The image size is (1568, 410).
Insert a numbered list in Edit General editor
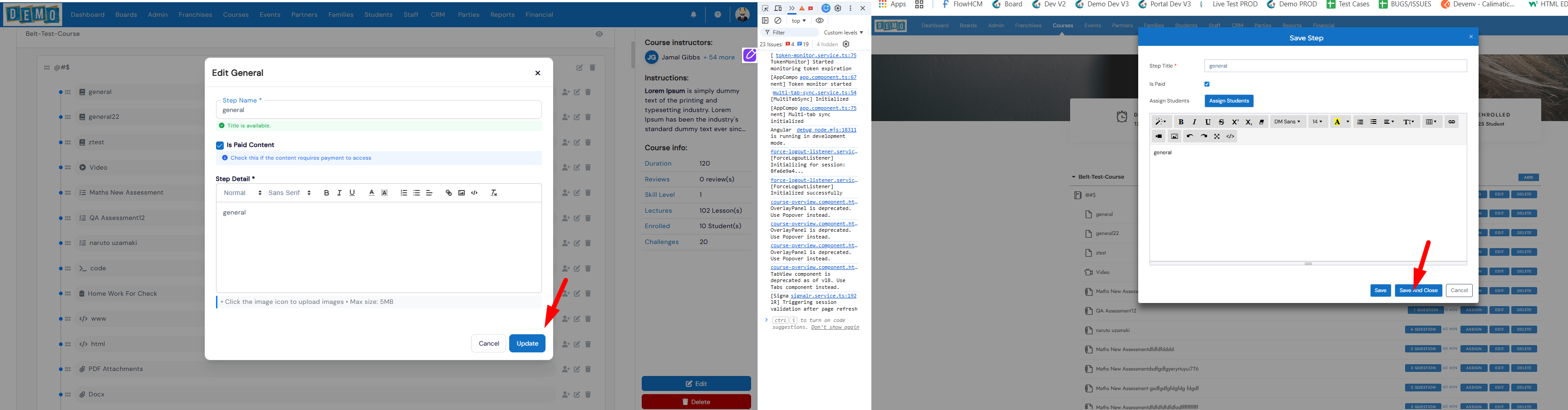[x=403, y=193]
